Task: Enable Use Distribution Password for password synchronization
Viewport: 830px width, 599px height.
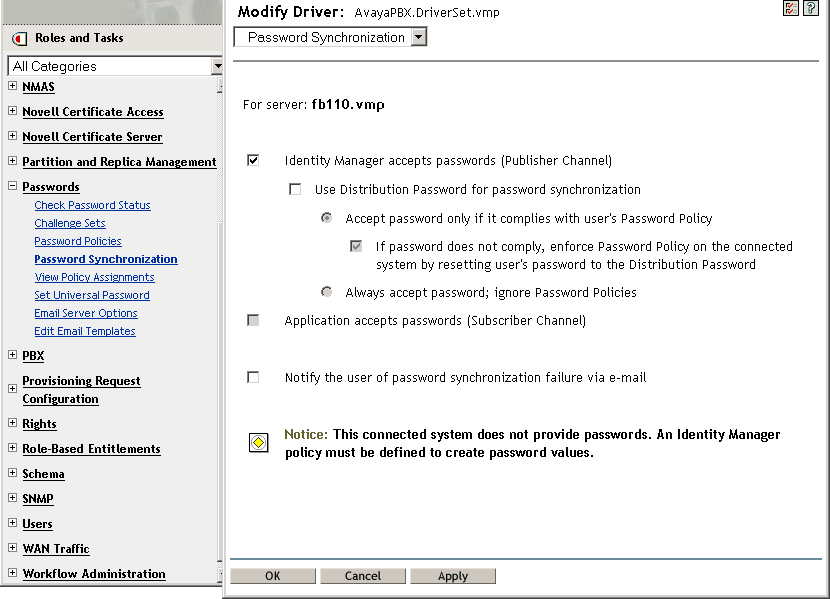Action: [295, 189]
